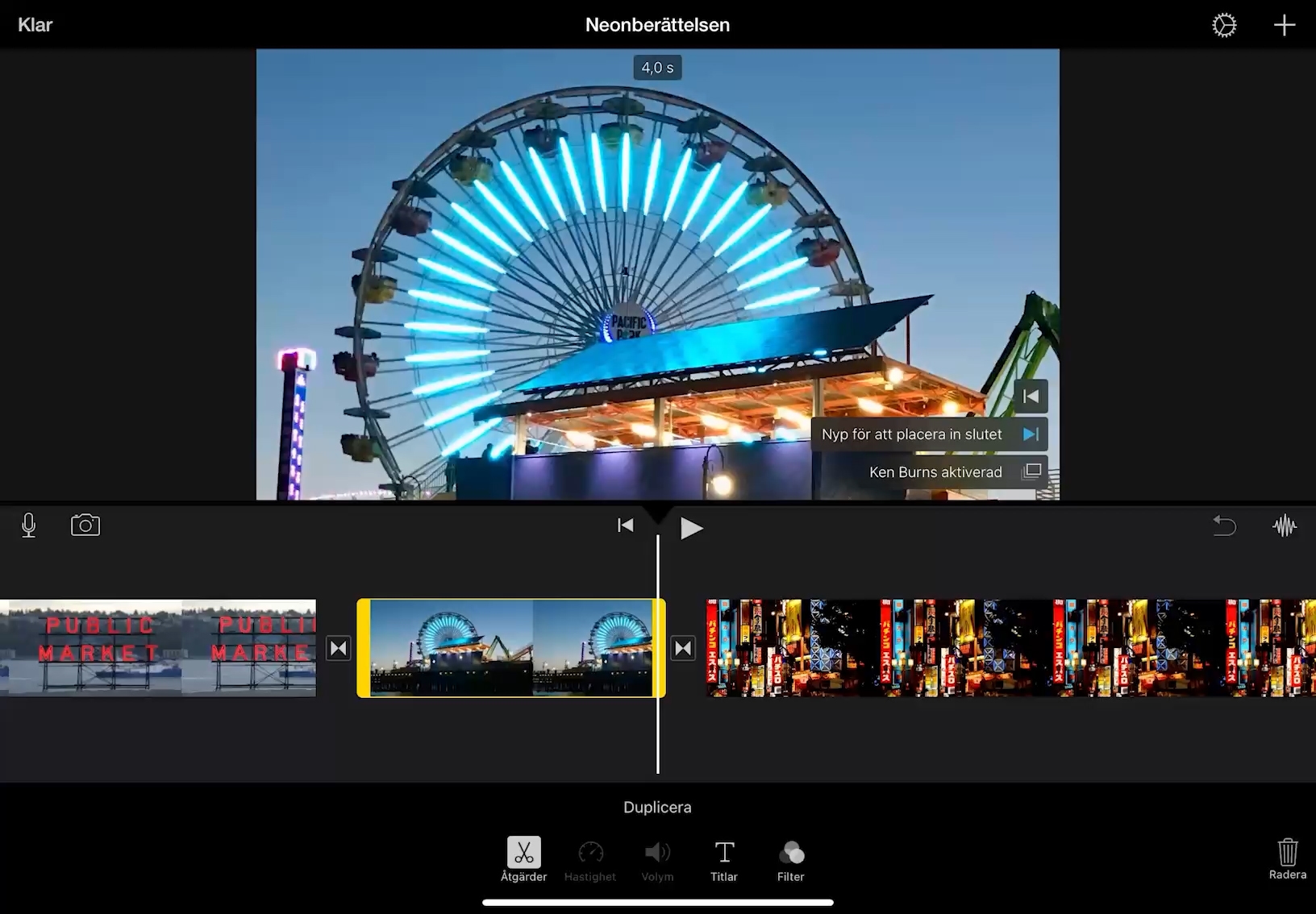Image resolution: width=1316 pixels, height=914 pixels.
Task: Play the project preview
Action: (x=691, y=528)
